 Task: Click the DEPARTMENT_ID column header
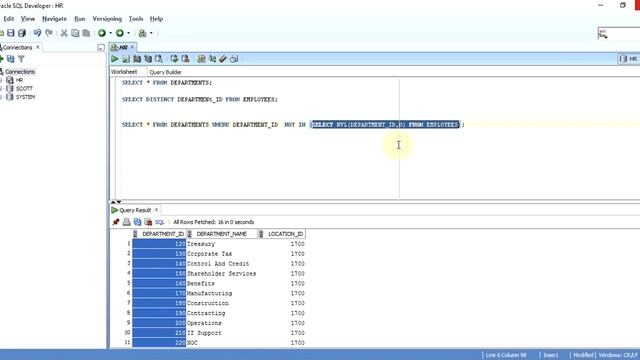[x=159, y=234]
